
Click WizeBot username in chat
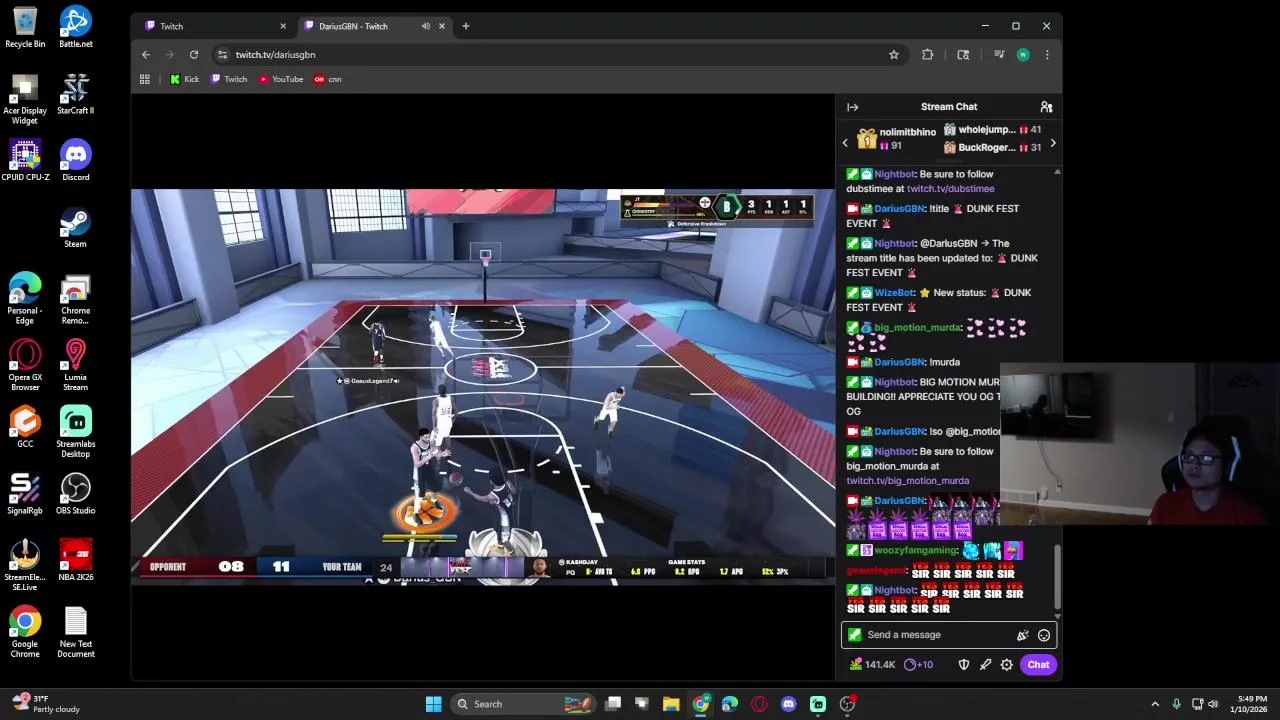[x=894, y=293]
